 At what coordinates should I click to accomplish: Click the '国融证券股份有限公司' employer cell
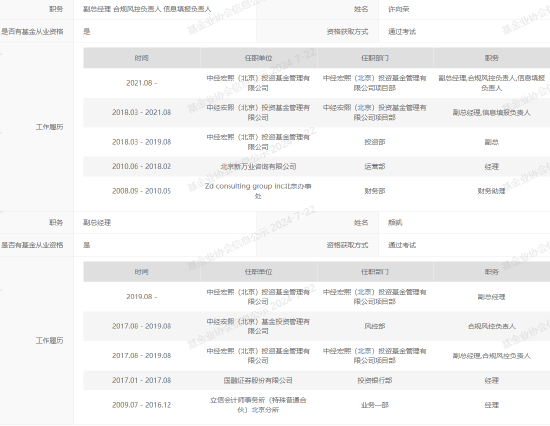(258, 380)
